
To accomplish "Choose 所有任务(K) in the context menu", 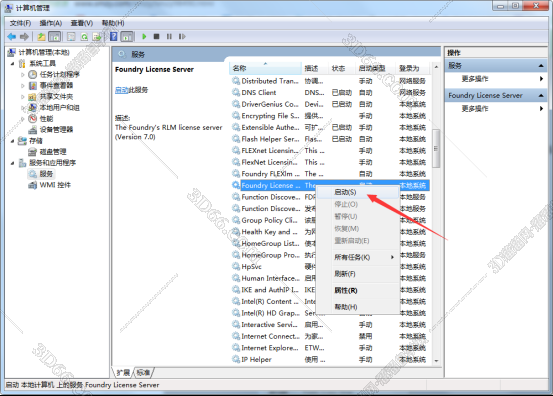I will (358, 257).
